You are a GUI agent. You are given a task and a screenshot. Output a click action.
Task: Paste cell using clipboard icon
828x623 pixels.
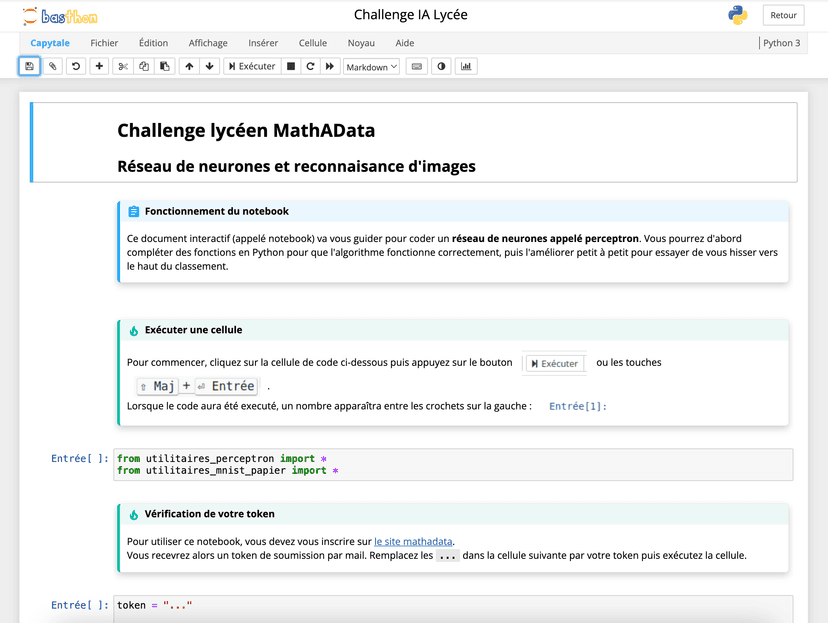click(x=165, y=66)
